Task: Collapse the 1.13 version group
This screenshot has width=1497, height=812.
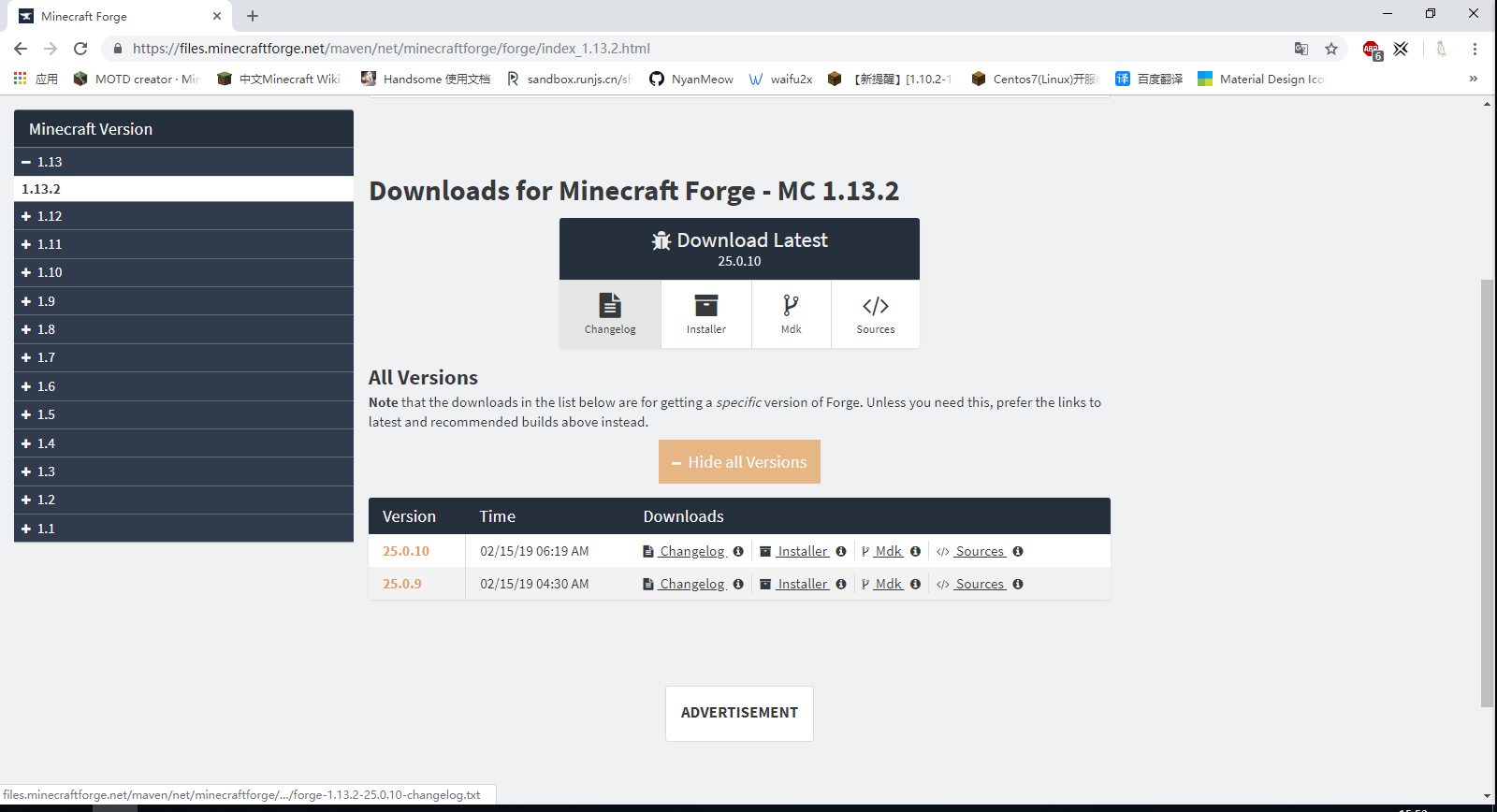Action: [x=183, y=162]
